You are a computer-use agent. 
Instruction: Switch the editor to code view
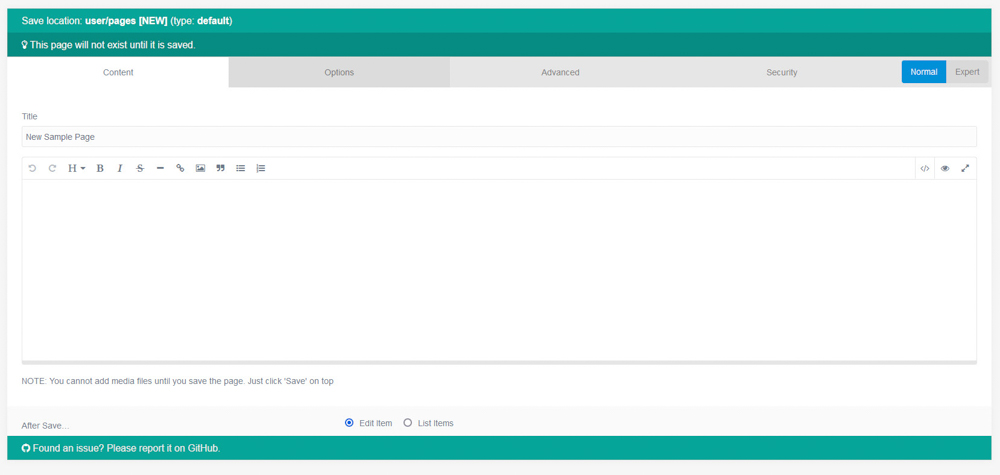tap(925, 168)
